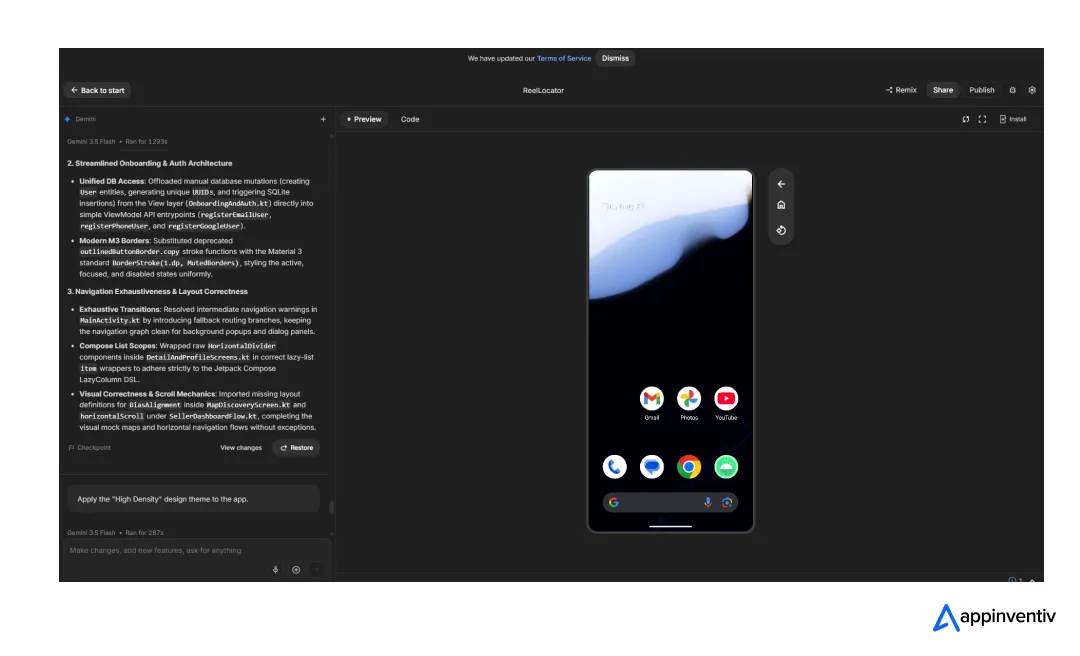Click the add attachment circle-plus icon
This screenshot has width=1080, height=656.
pos(296,570)
